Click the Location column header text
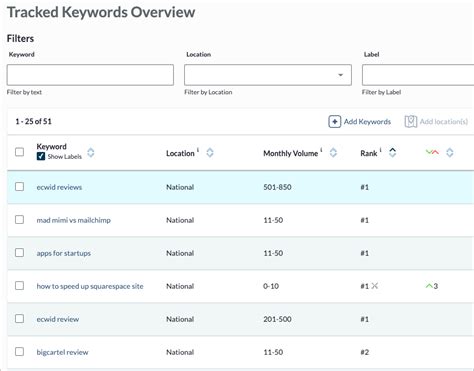The image size is (474, 371). (180, 153)
